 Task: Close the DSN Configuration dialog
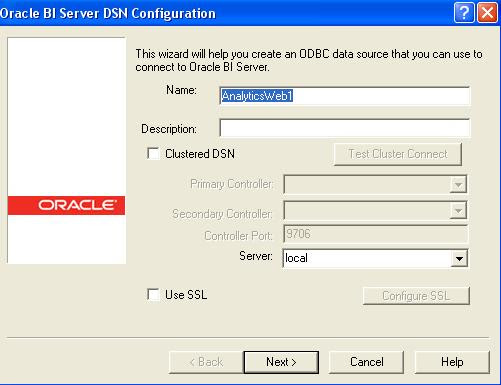tap(487, 13)
